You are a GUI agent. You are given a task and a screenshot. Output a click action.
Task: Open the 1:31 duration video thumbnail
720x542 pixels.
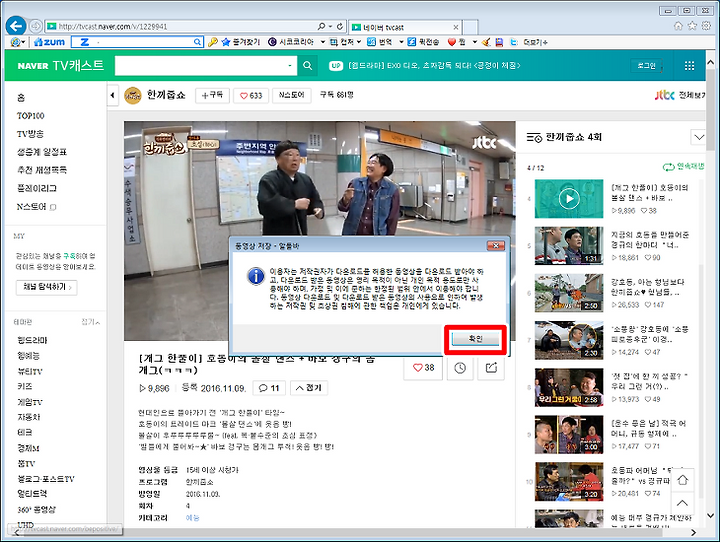click(x=569, y=246)
